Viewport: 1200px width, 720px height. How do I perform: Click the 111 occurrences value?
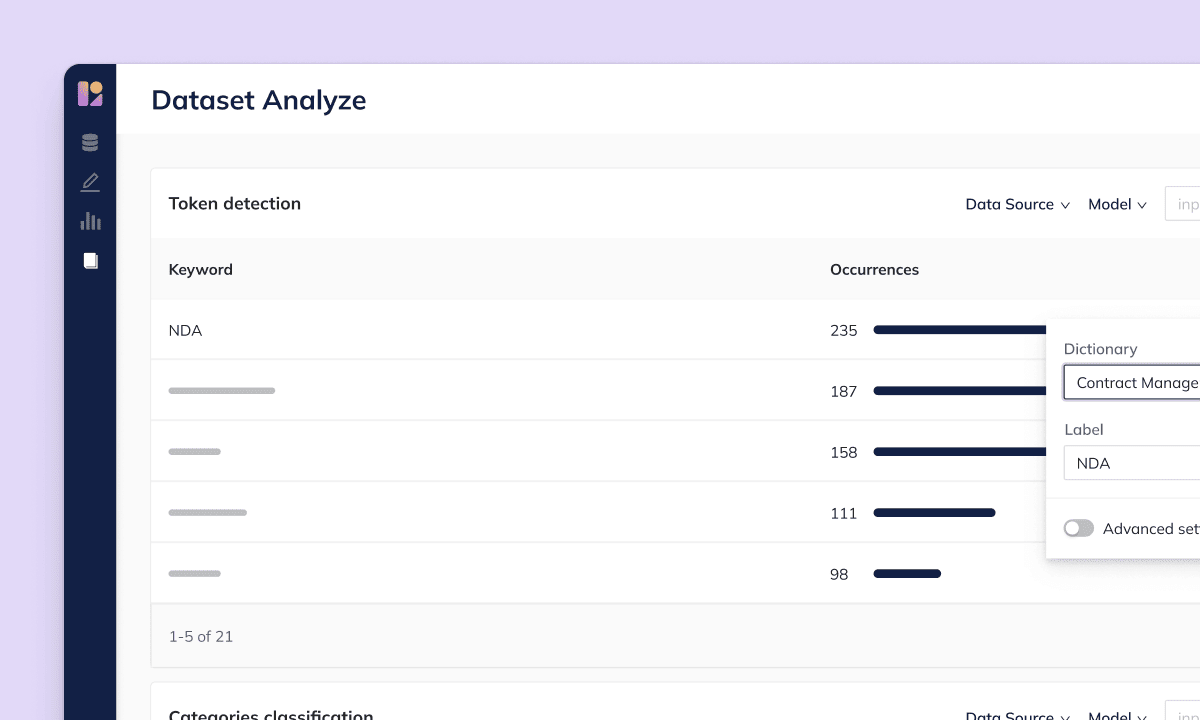tap(844, 513)
